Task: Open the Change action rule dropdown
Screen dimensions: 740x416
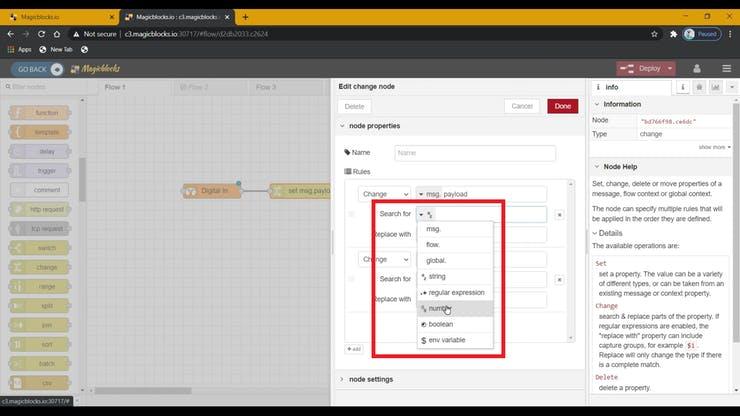Action: click(x=385, y=194)
